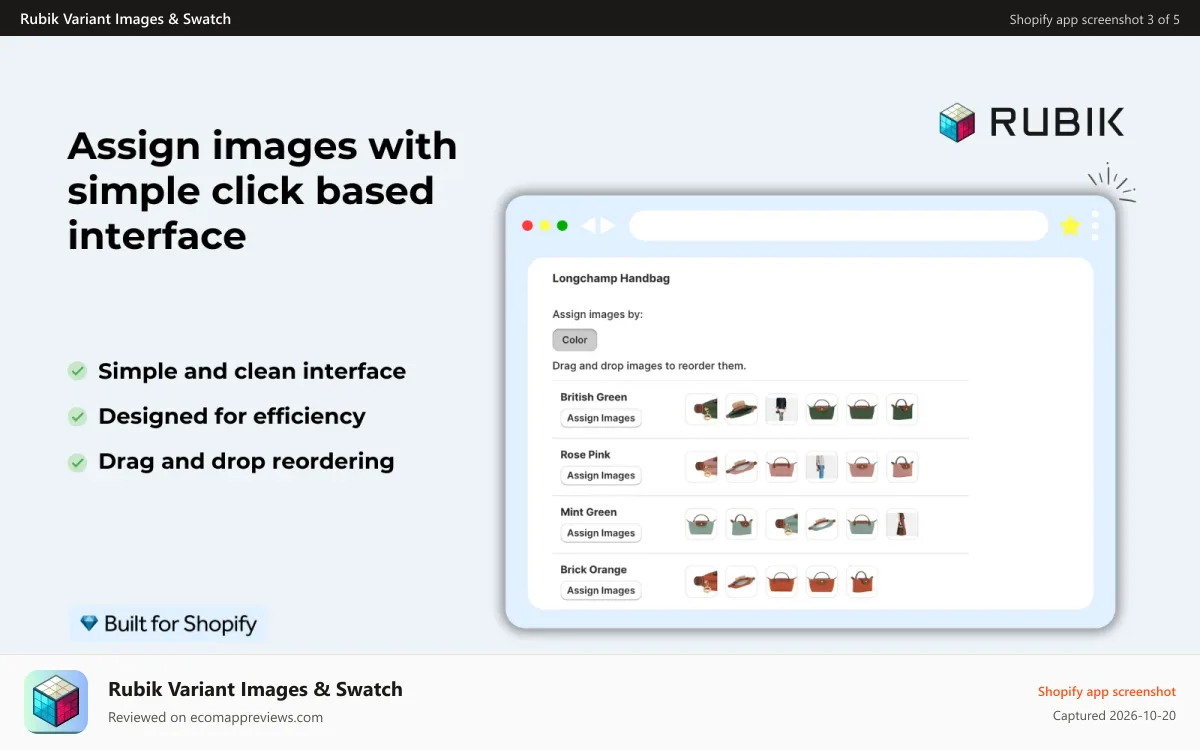Click the green window dot in the mock browser
The image size is (1200, 750).
[562, 226]
